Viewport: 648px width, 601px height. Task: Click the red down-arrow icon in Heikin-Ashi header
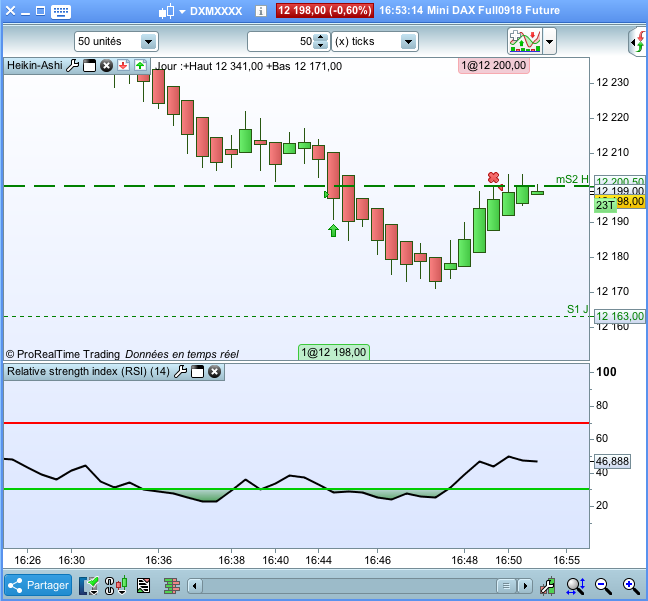pyautogui.click(x=123, y=65)
